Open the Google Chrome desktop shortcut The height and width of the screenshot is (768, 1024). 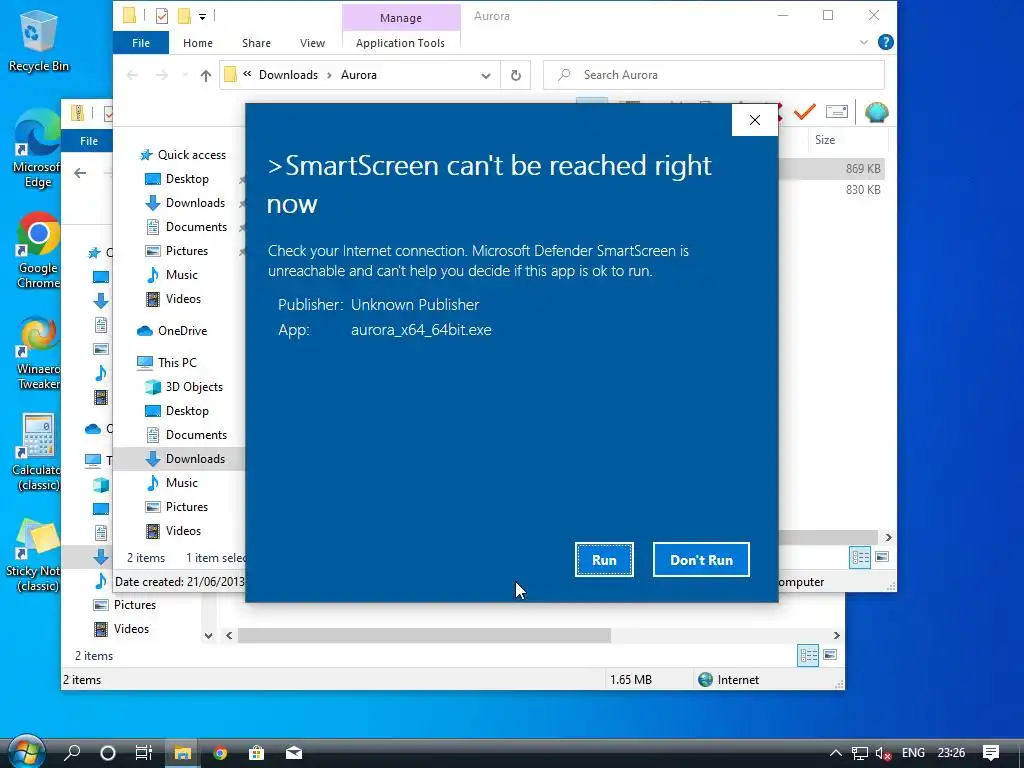tap(38, 251)
